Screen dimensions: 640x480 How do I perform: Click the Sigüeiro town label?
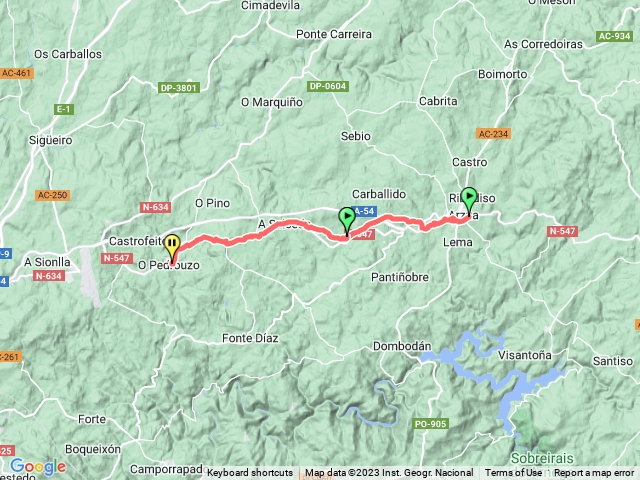(51, 140)
